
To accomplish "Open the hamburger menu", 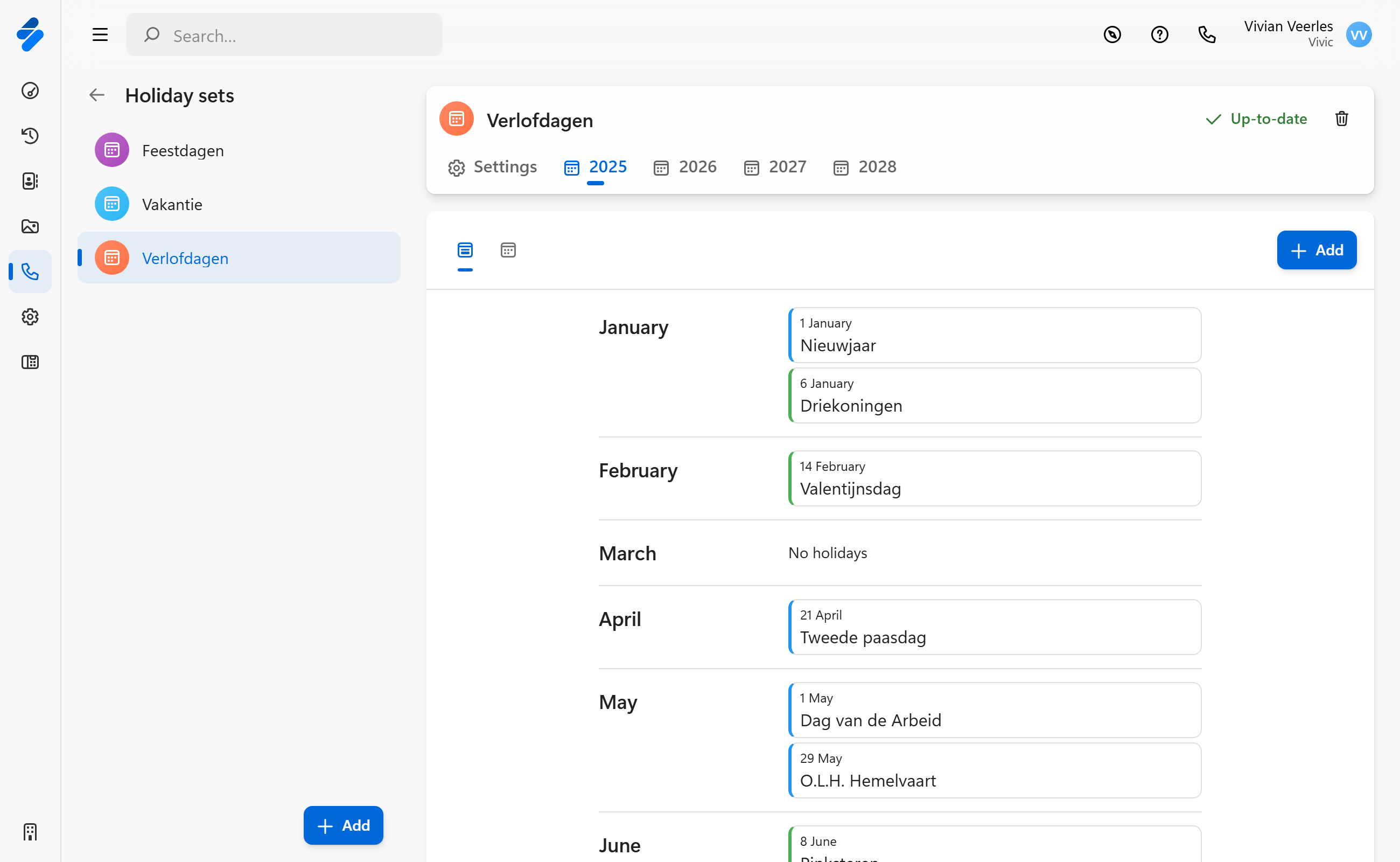I will (100, 35).
